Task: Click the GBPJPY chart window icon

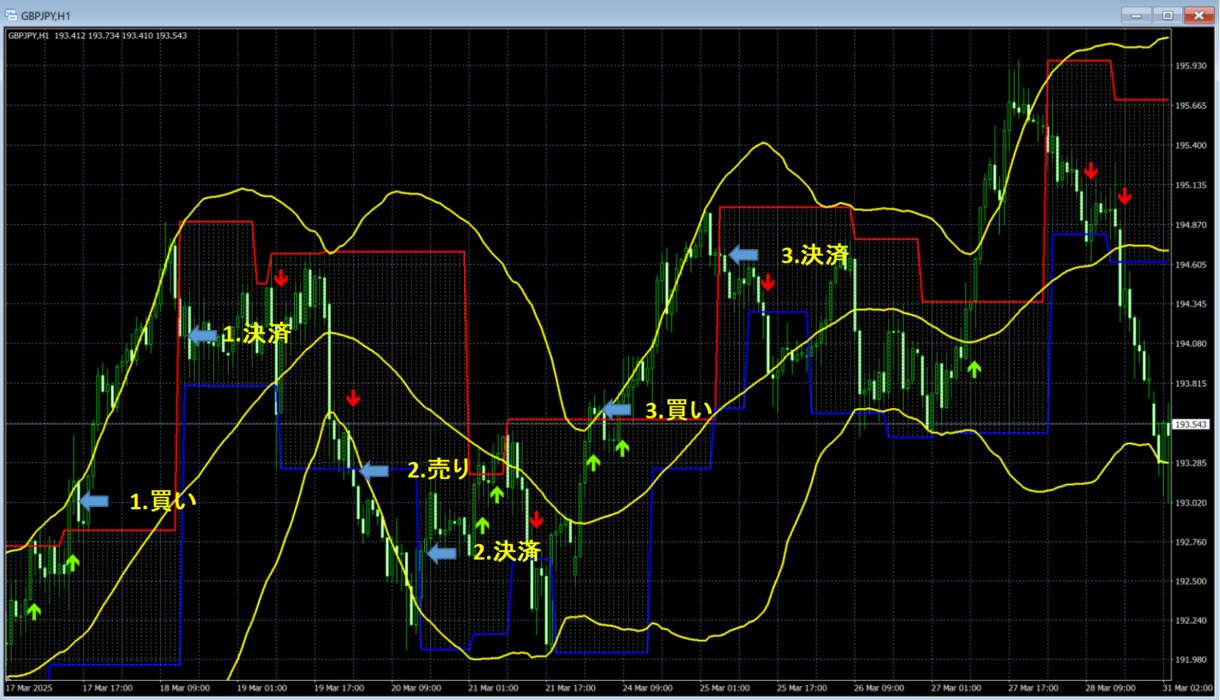Action: point(11,16)
